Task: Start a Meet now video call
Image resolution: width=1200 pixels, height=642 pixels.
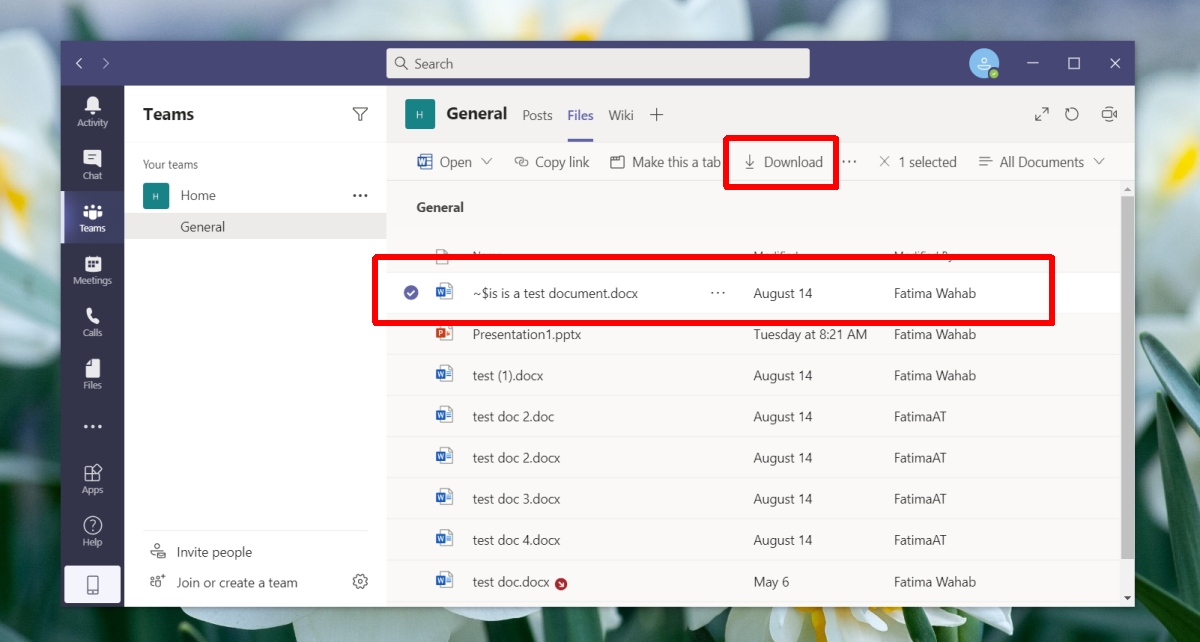Action: (1108, 115)
